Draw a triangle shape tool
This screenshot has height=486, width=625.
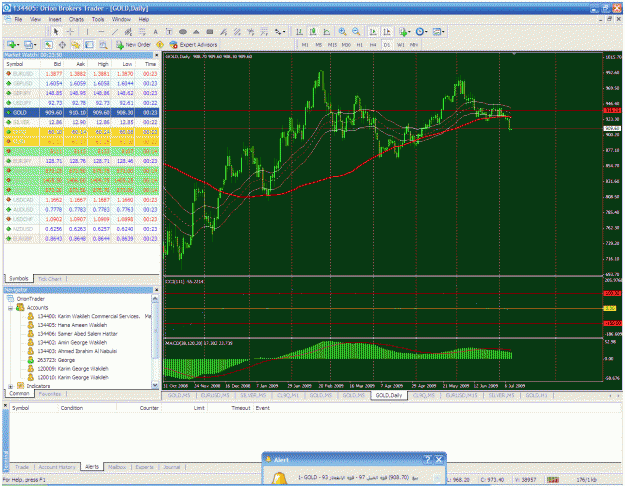(x=197, y=32)
